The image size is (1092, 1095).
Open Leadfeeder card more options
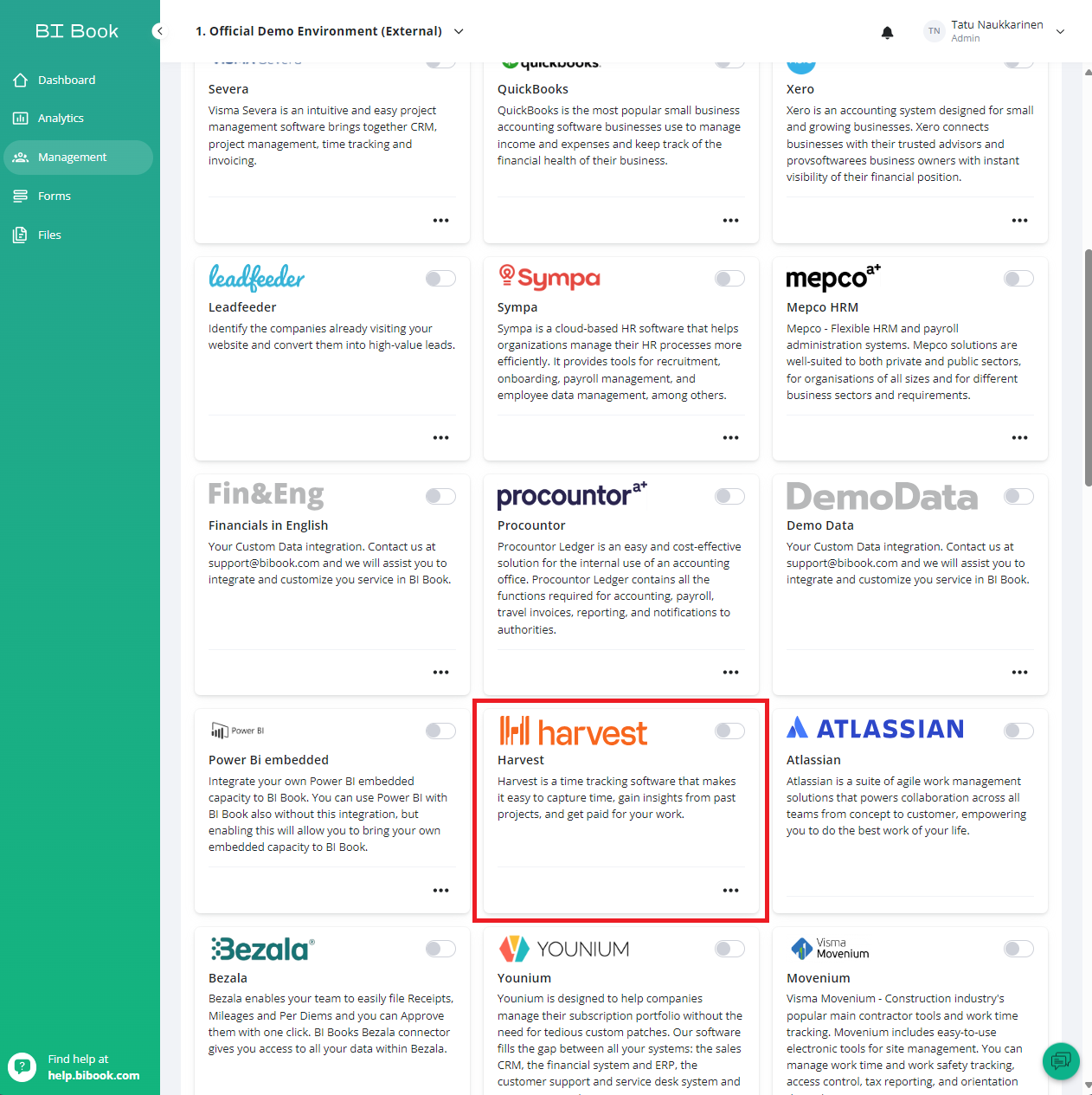pyautogui.click(x=440, y=438)
